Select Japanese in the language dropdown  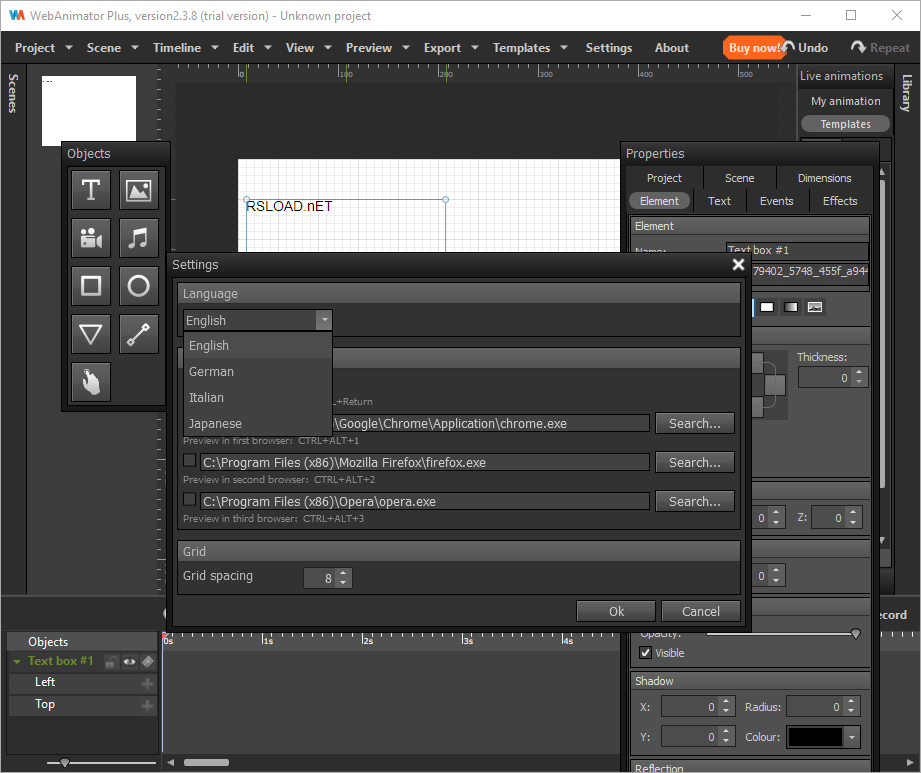(x=215, y=424)
